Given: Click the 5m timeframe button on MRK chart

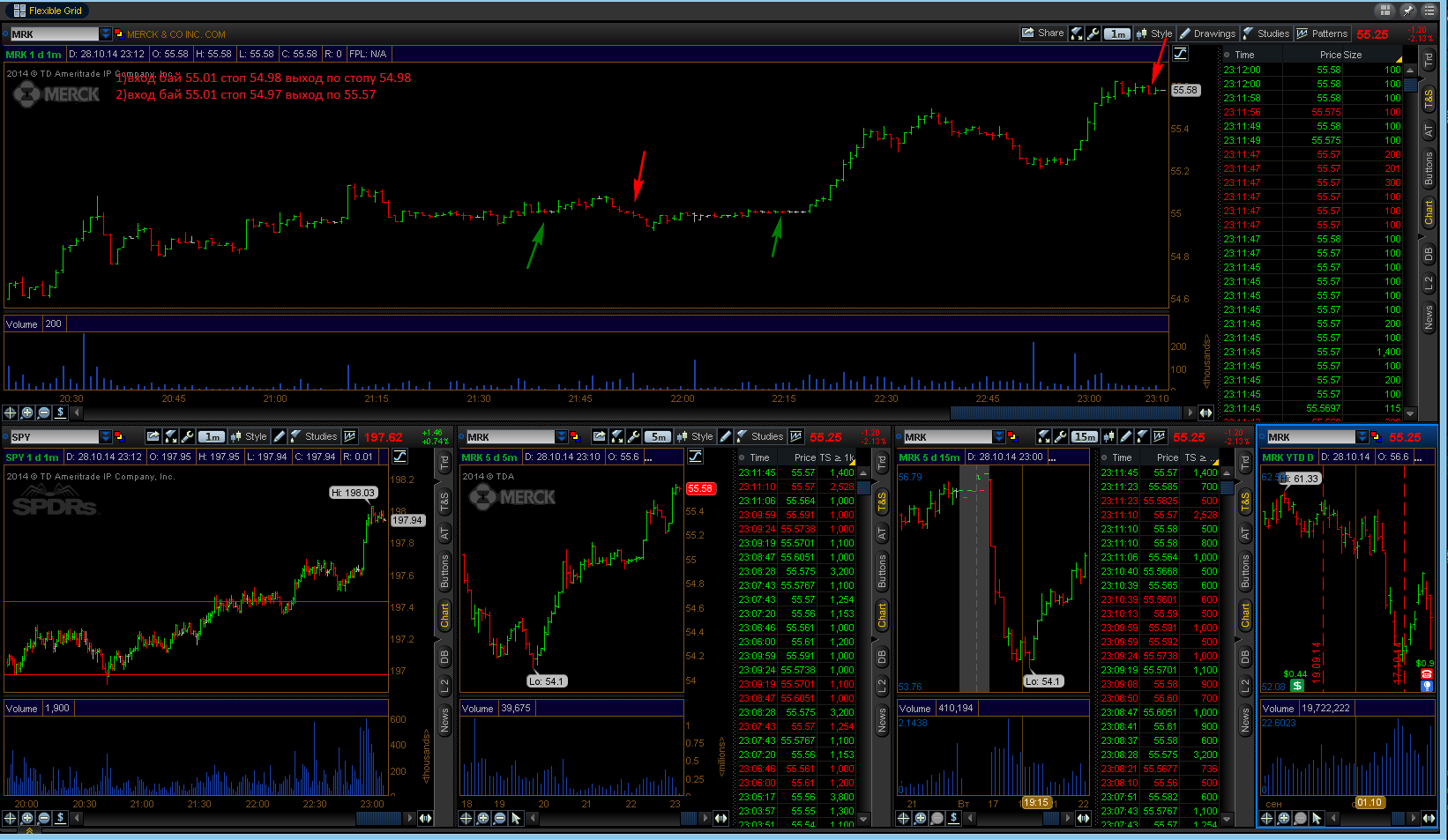Looking at the screenshot, I should click(659, 436).
